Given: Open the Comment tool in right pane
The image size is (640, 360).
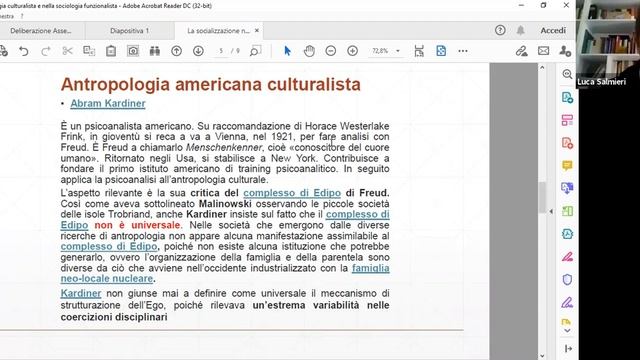Looking at the screenshot, I should coord(567,165).
